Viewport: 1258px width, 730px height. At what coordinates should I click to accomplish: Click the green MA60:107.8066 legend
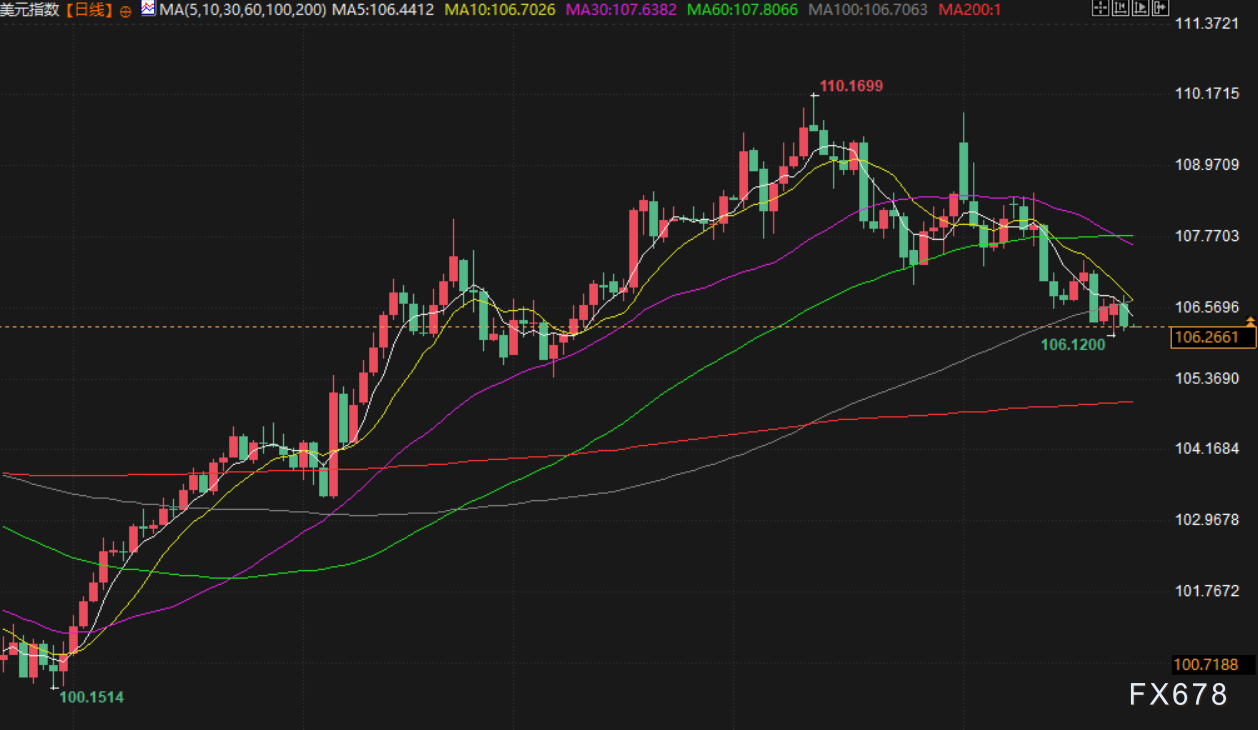pos(742,10)
